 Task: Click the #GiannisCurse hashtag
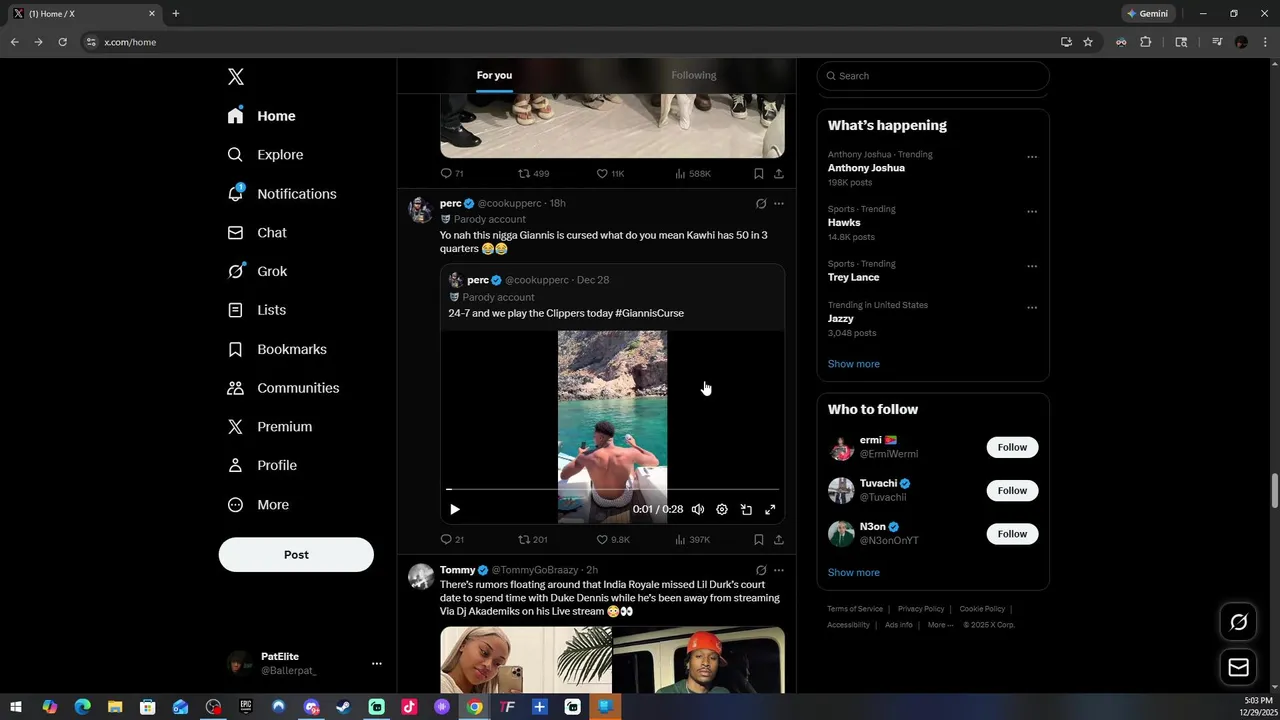click(x=650, y=314)
